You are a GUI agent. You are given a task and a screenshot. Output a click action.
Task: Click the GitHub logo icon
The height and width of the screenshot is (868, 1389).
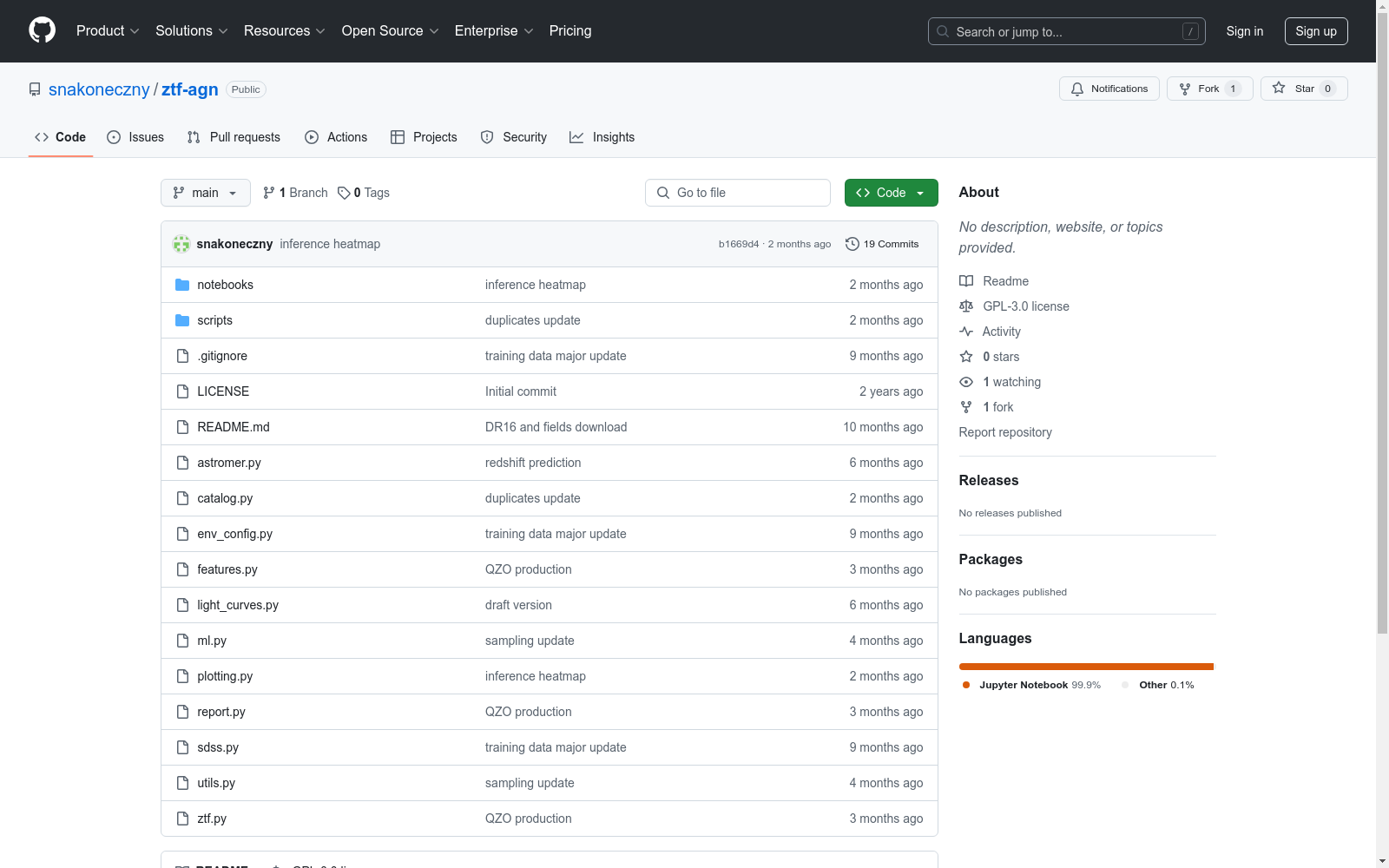[42, 30]
